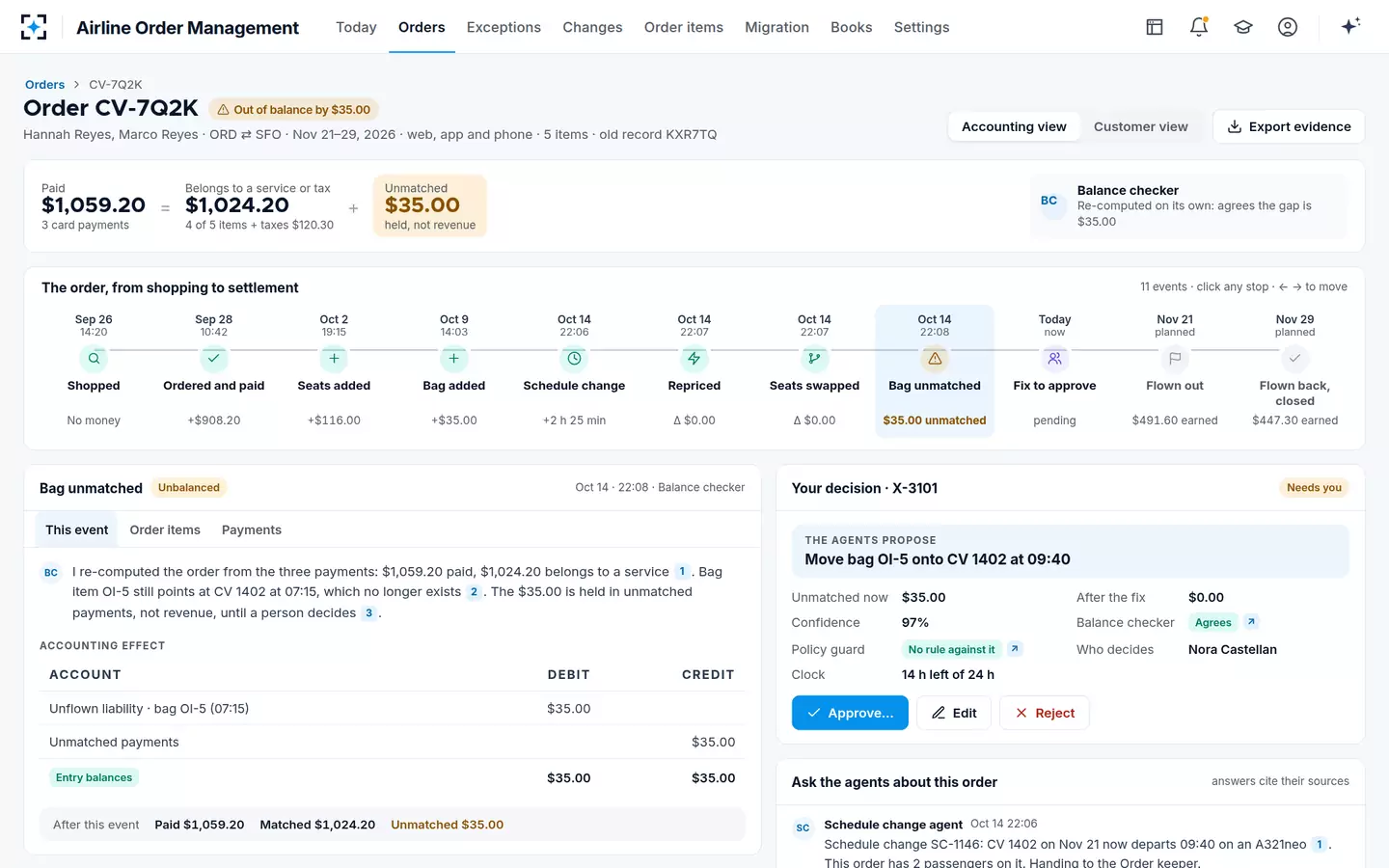Open Balance checker Agrees external link icon
The image size is (1389, 868).
[1251, 622]
